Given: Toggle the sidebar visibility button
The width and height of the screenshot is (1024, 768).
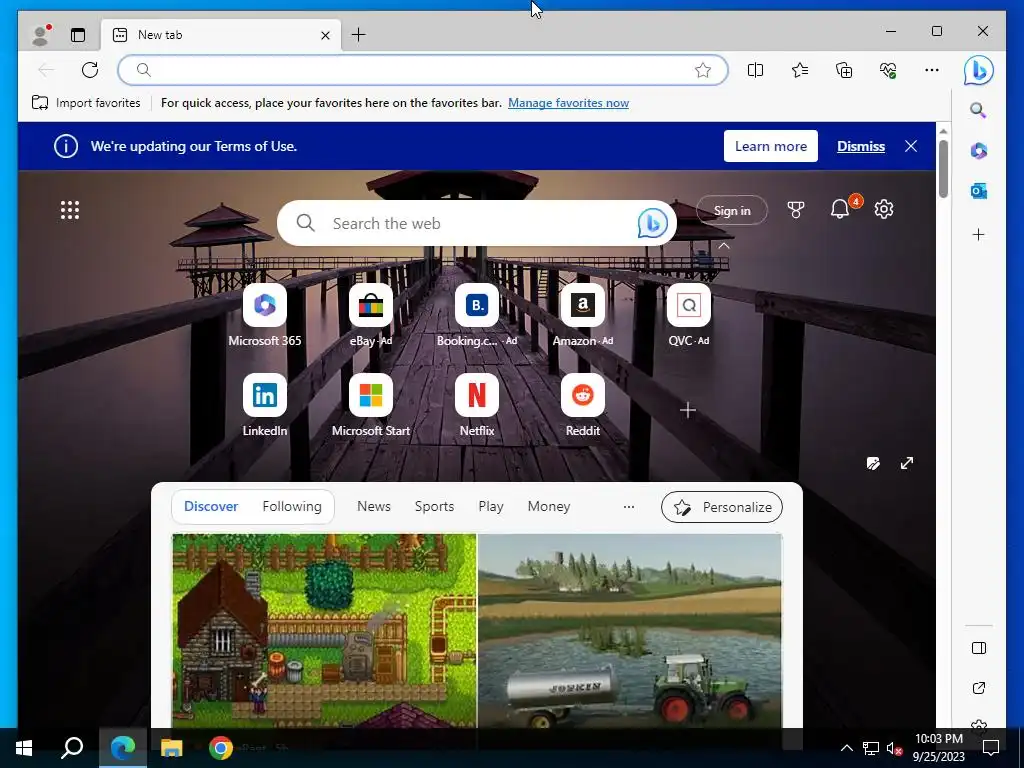Looking at the screenshot, I should point(978,648).
